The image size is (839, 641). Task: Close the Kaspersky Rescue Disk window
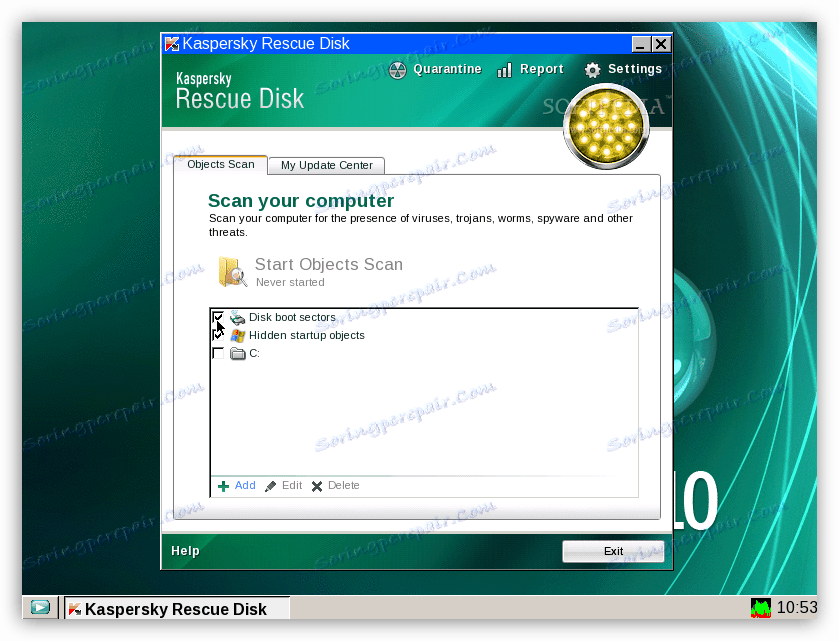click(x=661, y=44)
